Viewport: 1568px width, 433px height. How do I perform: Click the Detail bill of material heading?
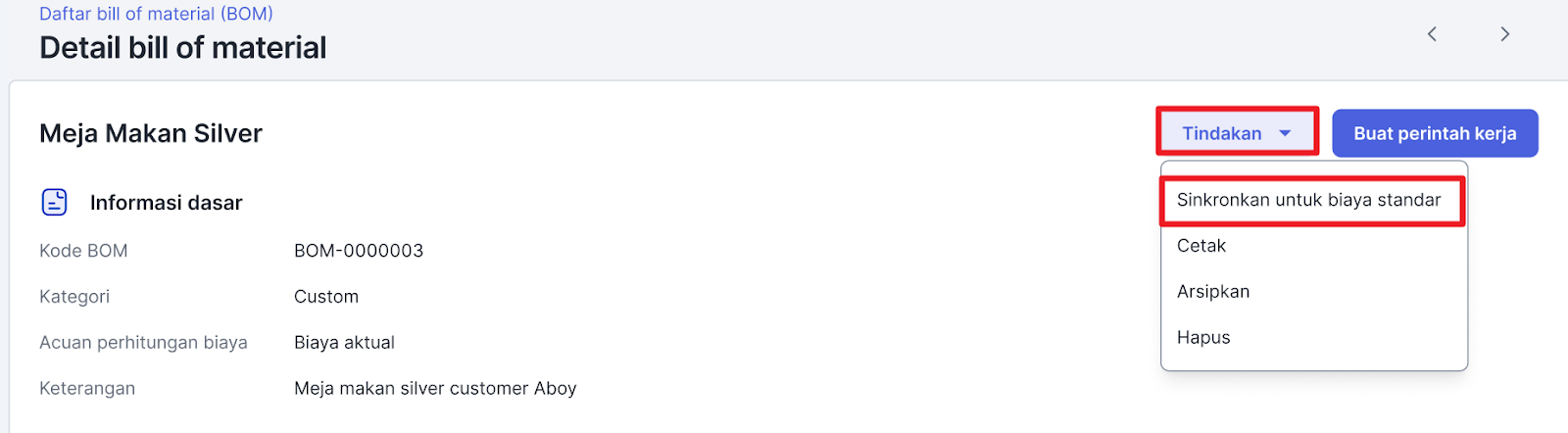point(183,47)
